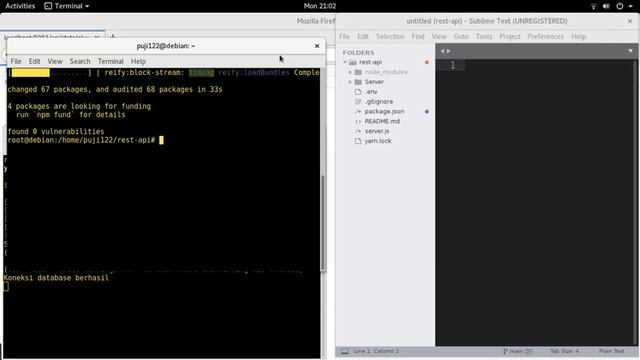640x360 pixels.
Task: Open Sublime Text Project menu
Action: coord(510,36)
